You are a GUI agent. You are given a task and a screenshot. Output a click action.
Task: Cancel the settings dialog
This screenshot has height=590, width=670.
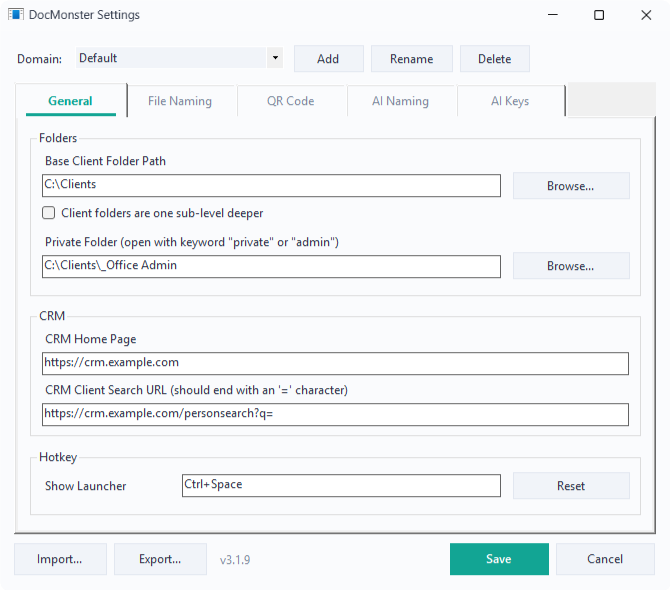click(605, 559)
